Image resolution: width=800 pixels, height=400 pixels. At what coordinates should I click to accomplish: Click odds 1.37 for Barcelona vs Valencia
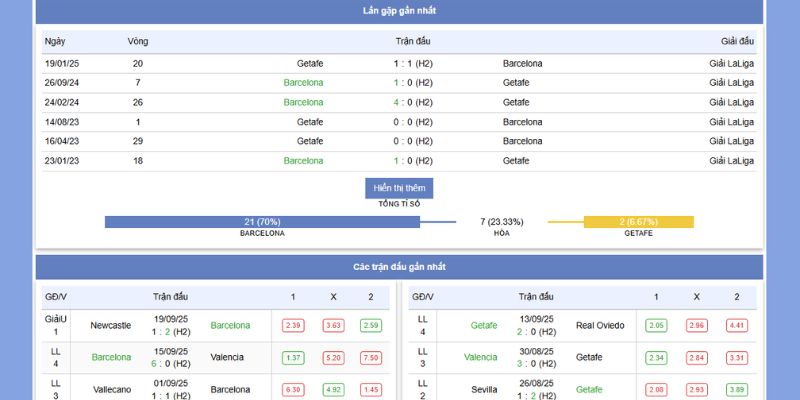[293, 358]
